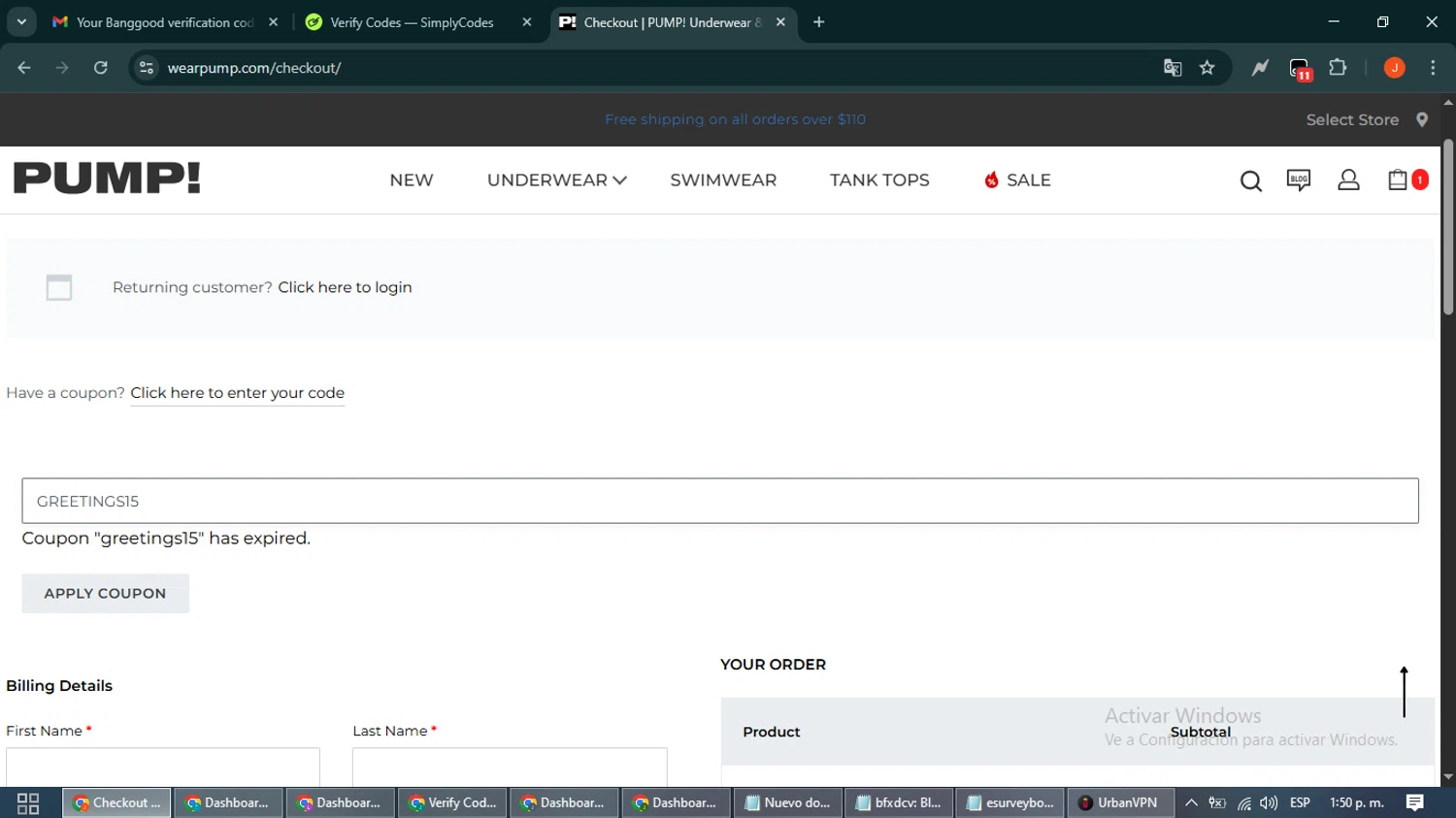Open the SALE menu item
Viewport: 1456px width, 818px height.
click(x=1029, y=180)
